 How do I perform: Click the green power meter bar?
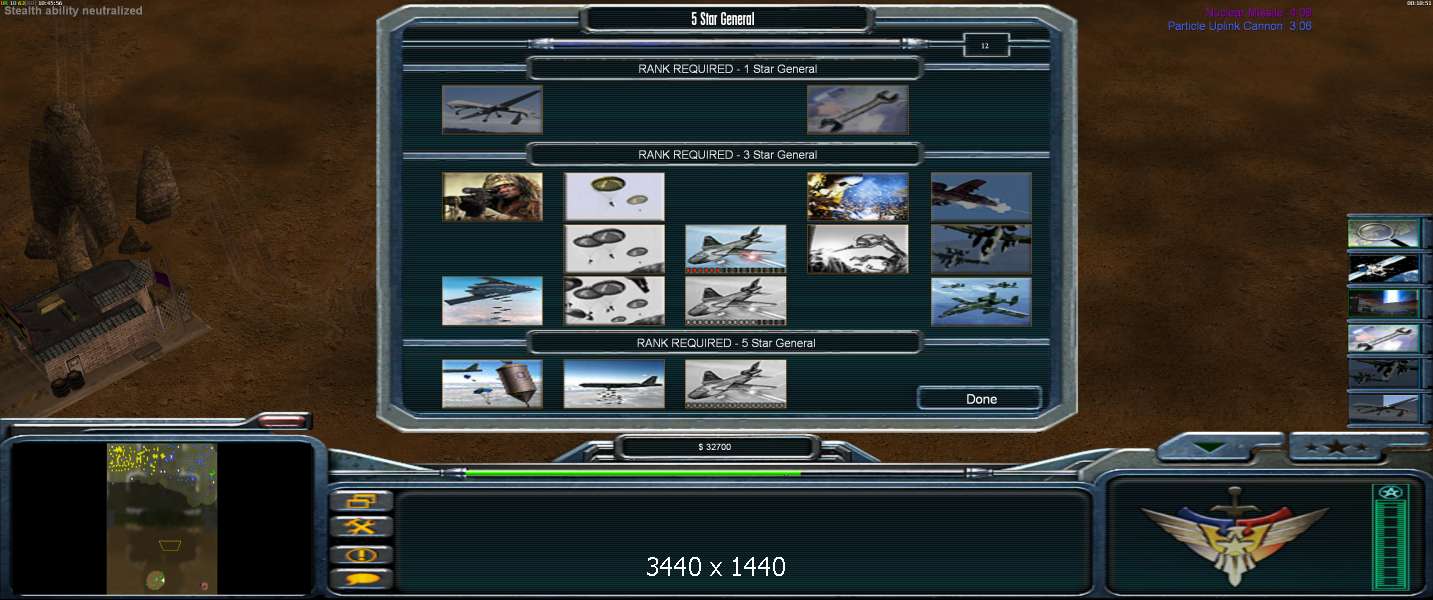tap(1391, 544)
